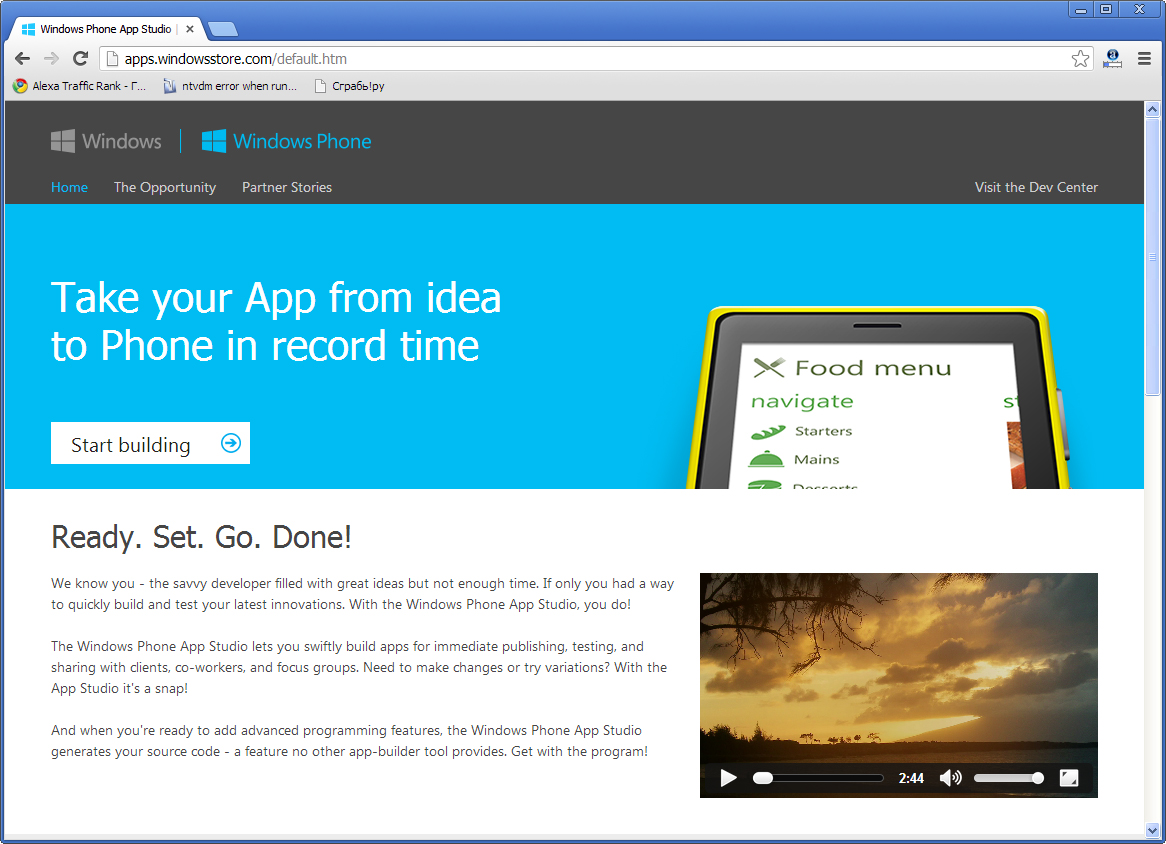
Task: Open the ntvdm error bookmark
Action: [230, 86]
